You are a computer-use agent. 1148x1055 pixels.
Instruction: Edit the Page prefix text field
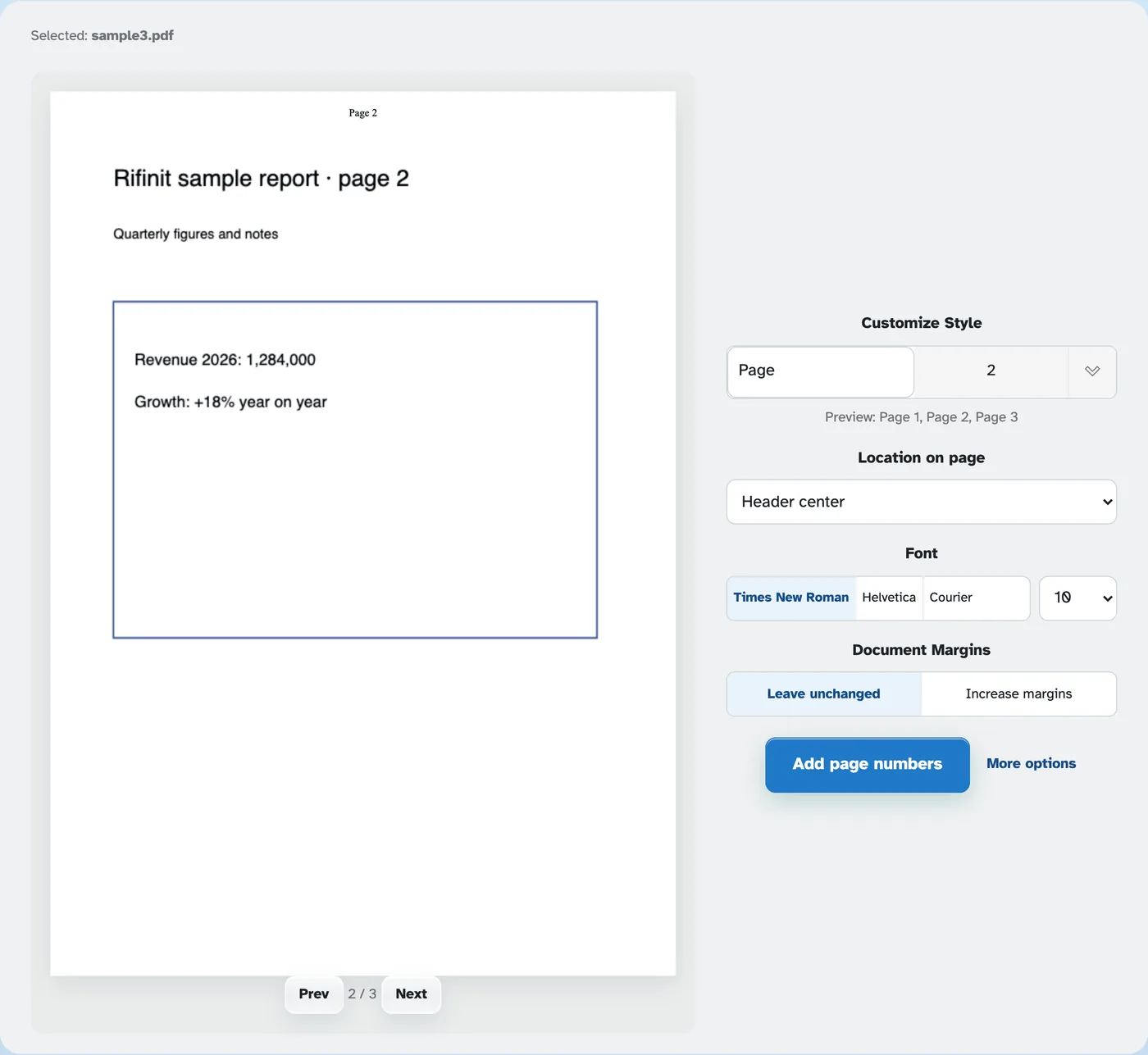click(821, 371)
